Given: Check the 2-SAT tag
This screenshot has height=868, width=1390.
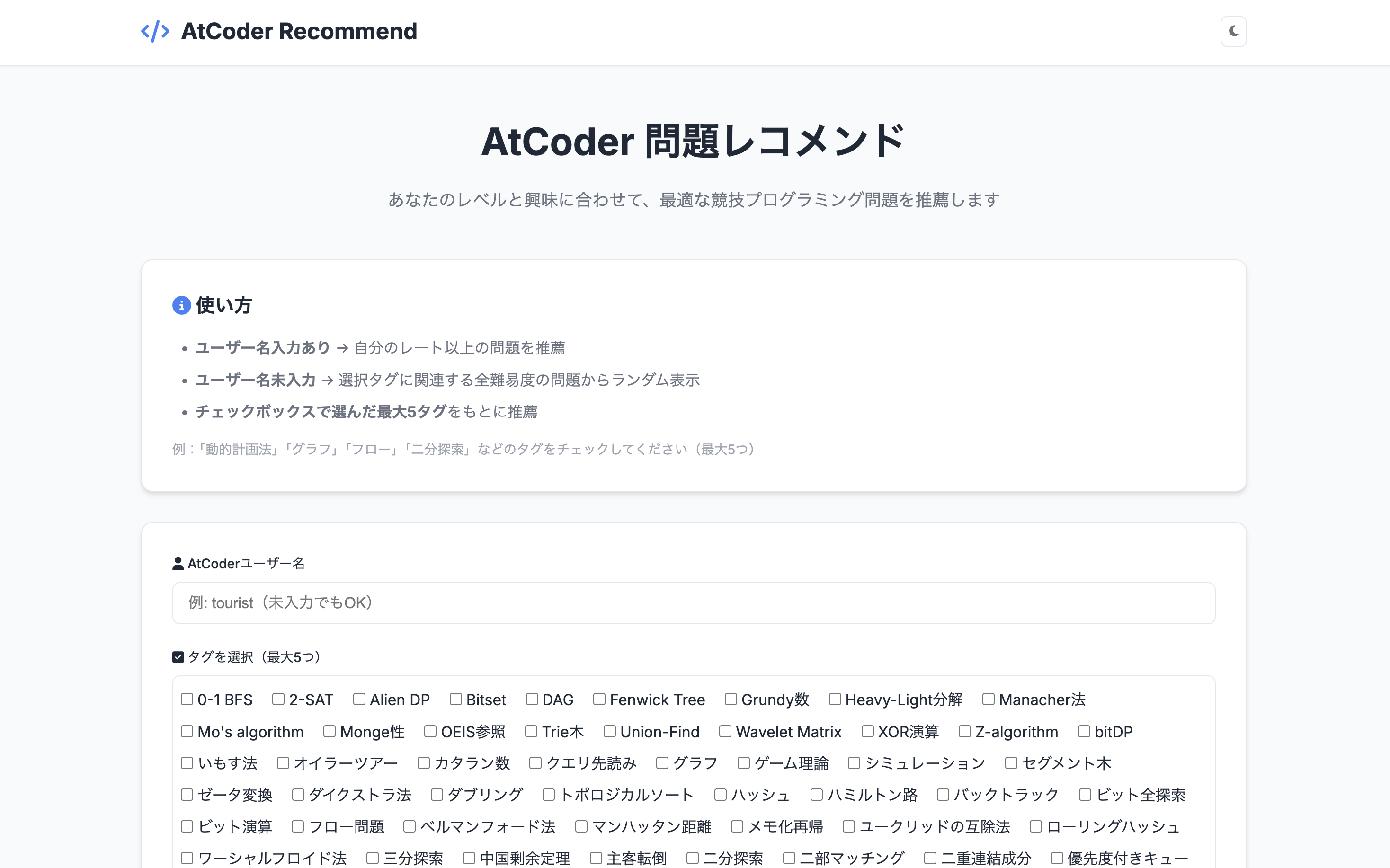Looking at the screenshot, I should pyautogui.click(x=278, y=699).
